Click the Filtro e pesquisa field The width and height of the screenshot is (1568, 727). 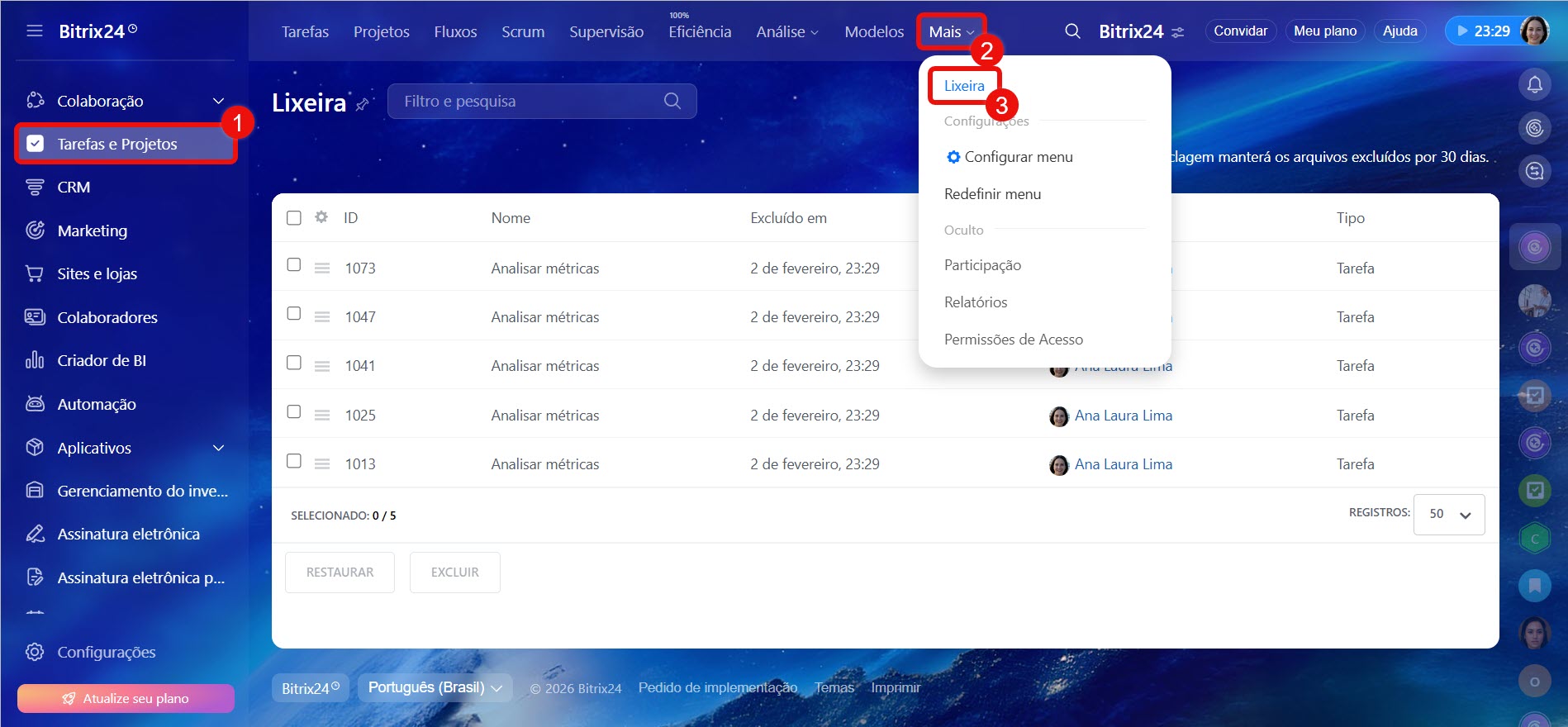click(529, 101)
